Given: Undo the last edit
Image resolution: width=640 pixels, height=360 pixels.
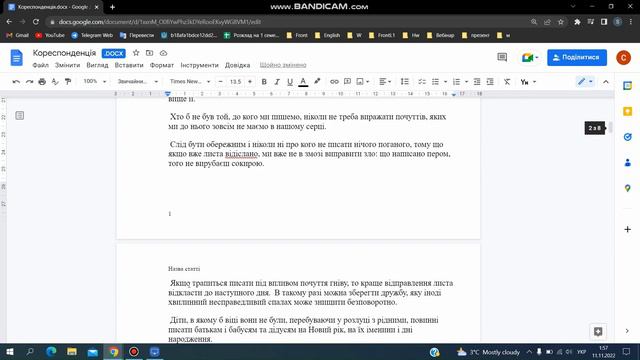Looking at the screenshot, I should point(16,82).
